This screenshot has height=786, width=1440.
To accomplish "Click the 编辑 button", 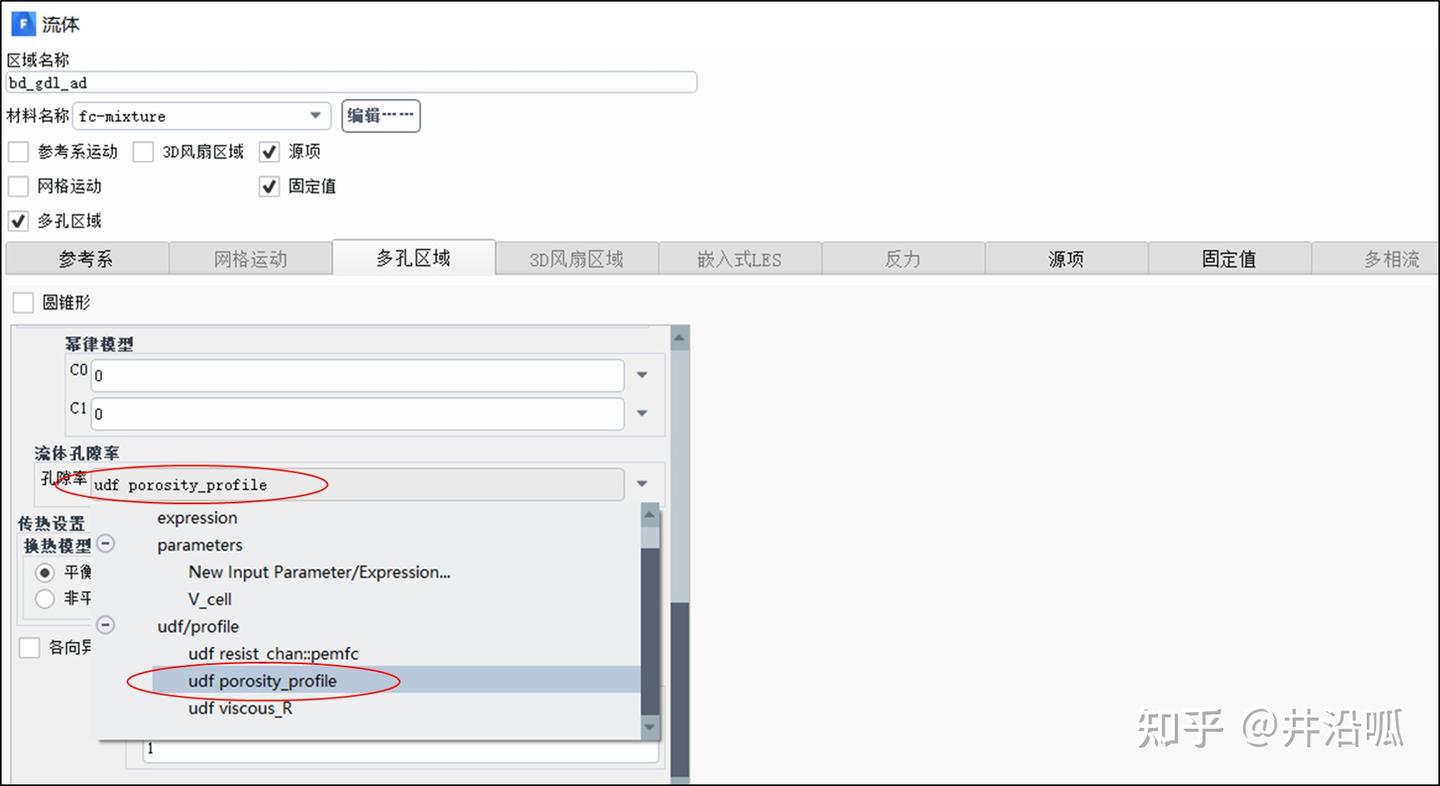I will [x=380, y=116].
